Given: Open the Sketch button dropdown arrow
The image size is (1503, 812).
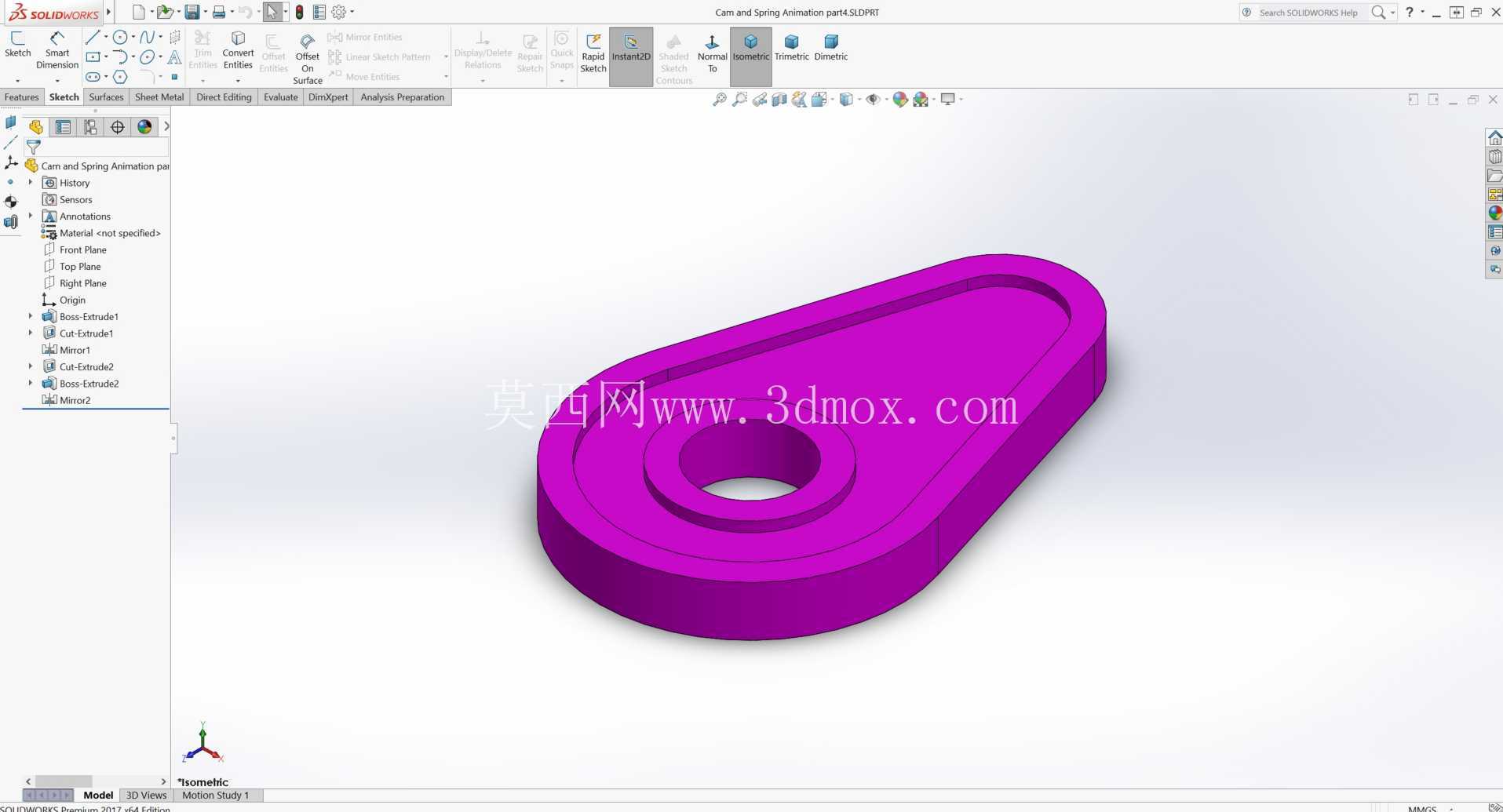Looking at the screenshot, I should point(17,81).
